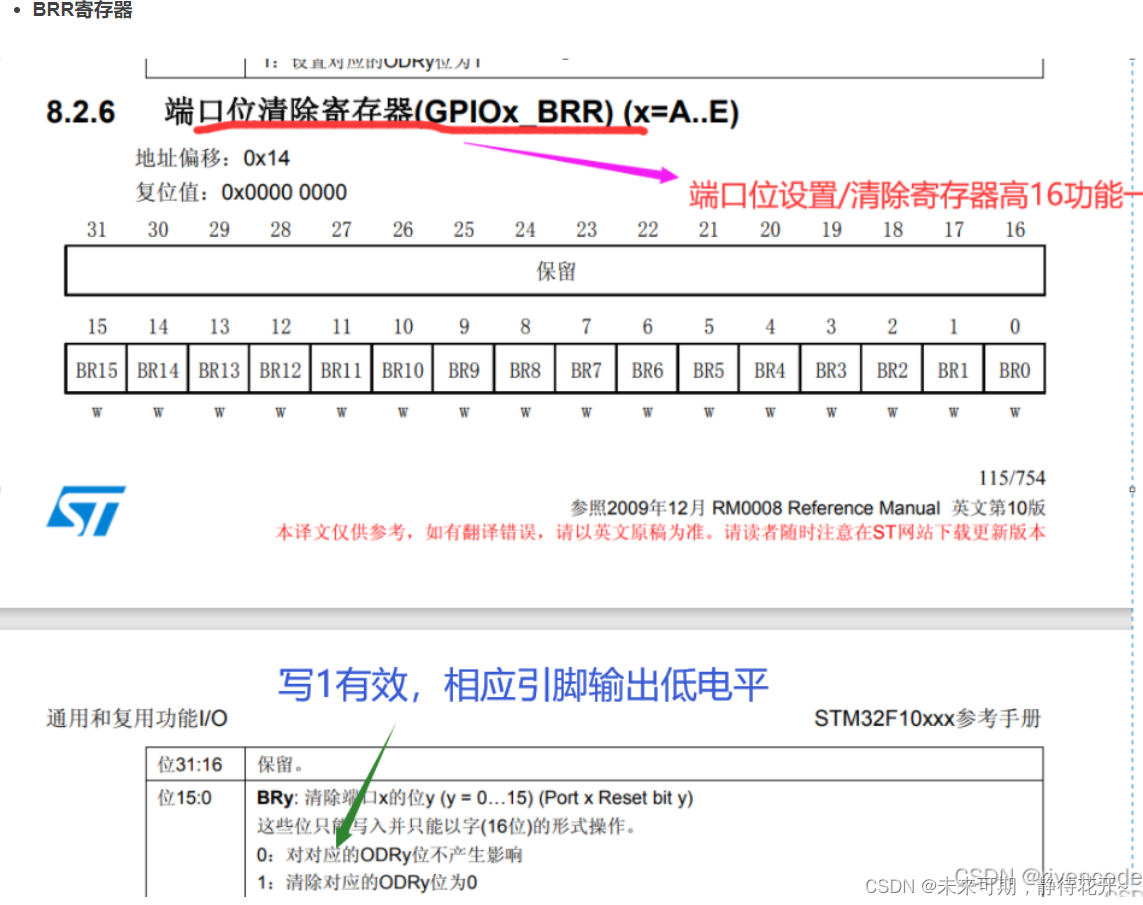Click the w access label under BR0
Image resolution: width=1143 pixels, height=905 pixels.
(1015, 412)
